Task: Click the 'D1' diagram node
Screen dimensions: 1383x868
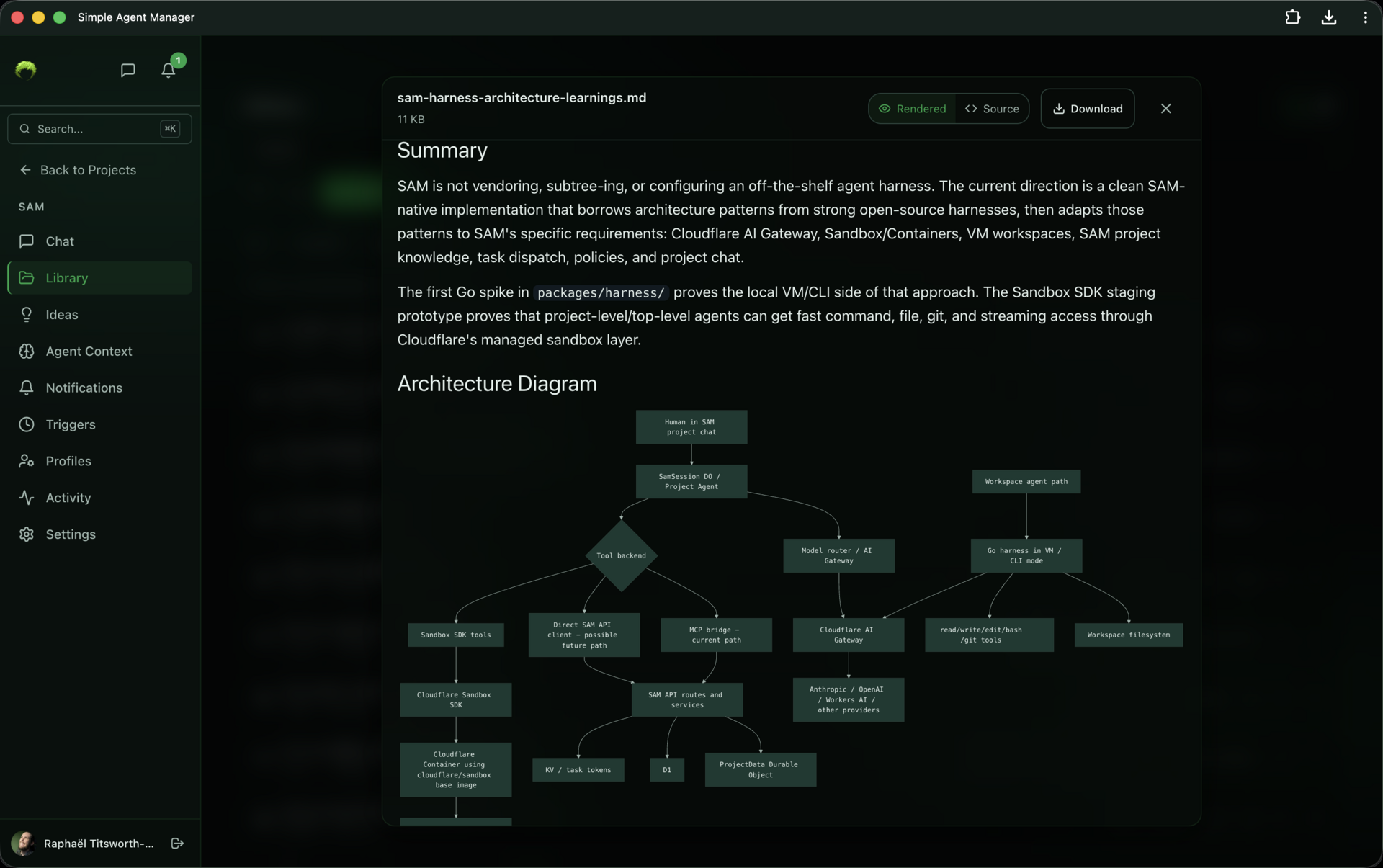Action: tap(666, 770)
